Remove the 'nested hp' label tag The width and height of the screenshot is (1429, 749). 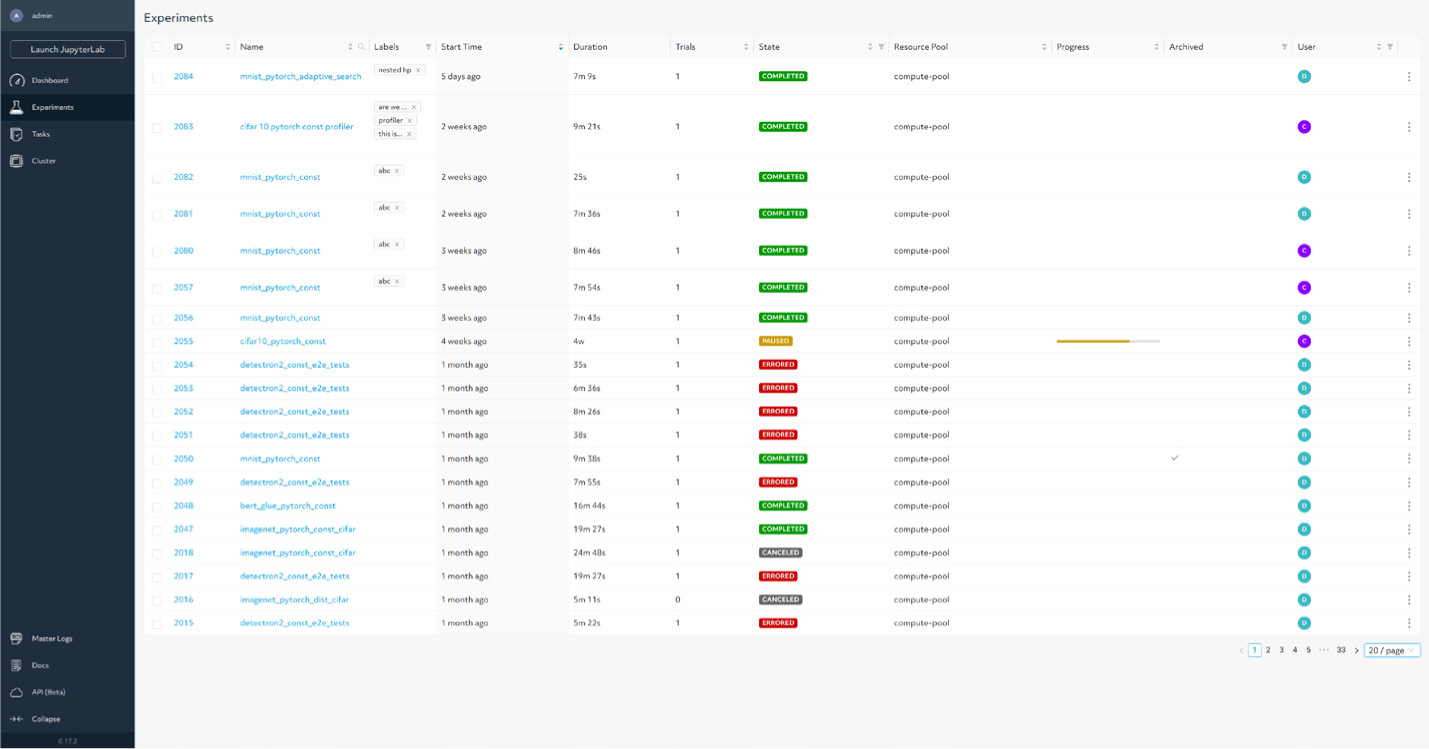[418, 70]
